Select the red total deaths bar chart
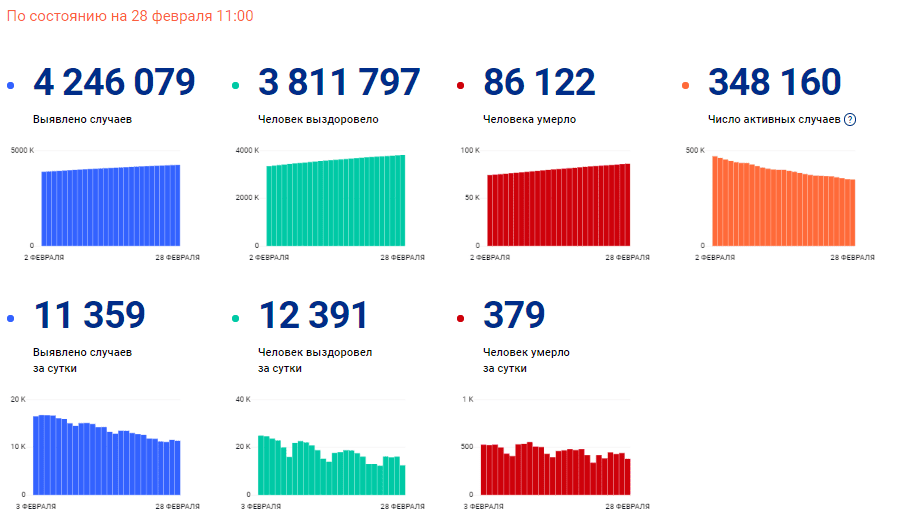This screenshot has width=903, height=523. [559, 207]
